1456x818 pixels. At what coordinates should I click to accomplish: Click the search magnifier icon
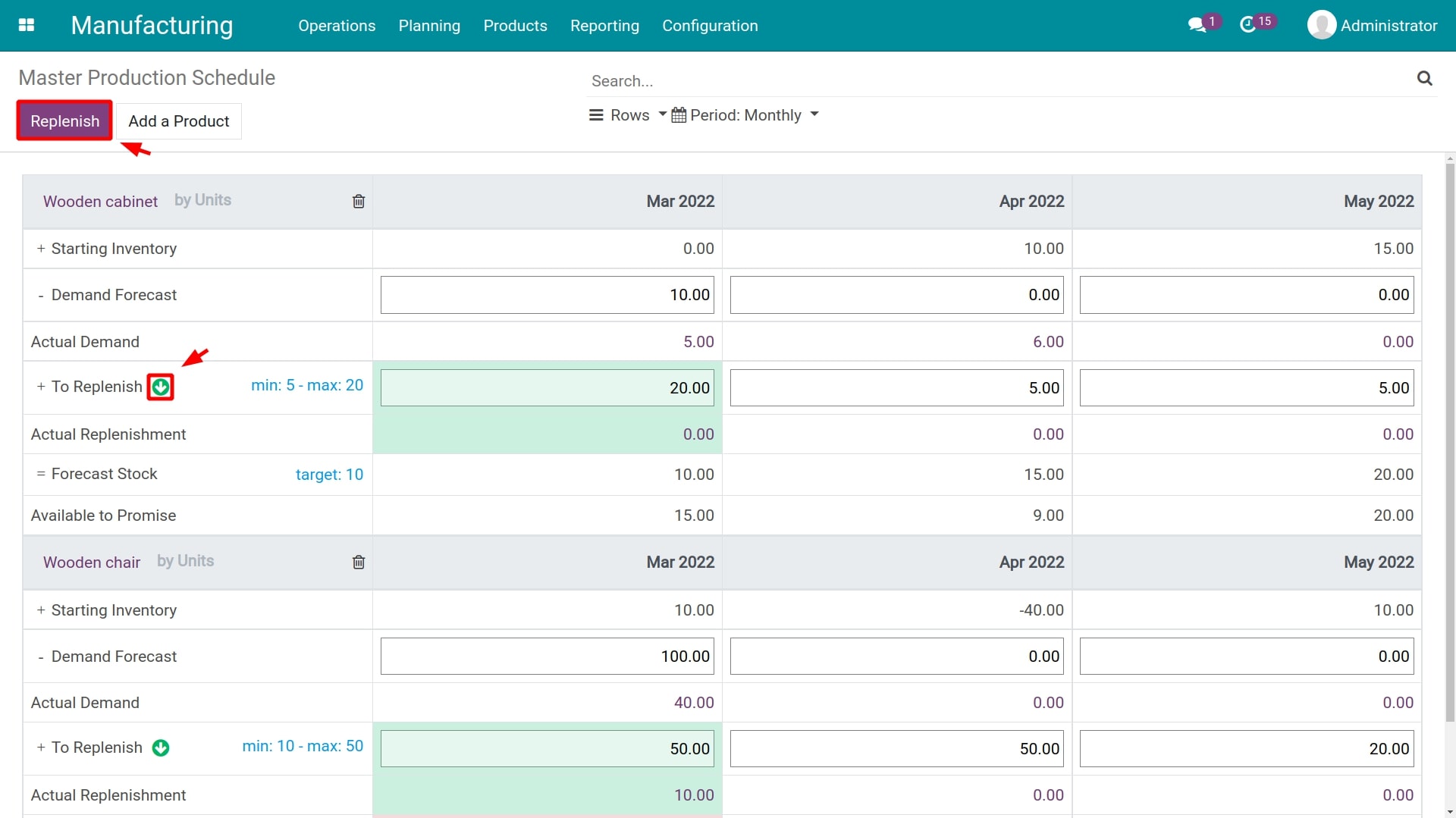[x=1424, y=78]
